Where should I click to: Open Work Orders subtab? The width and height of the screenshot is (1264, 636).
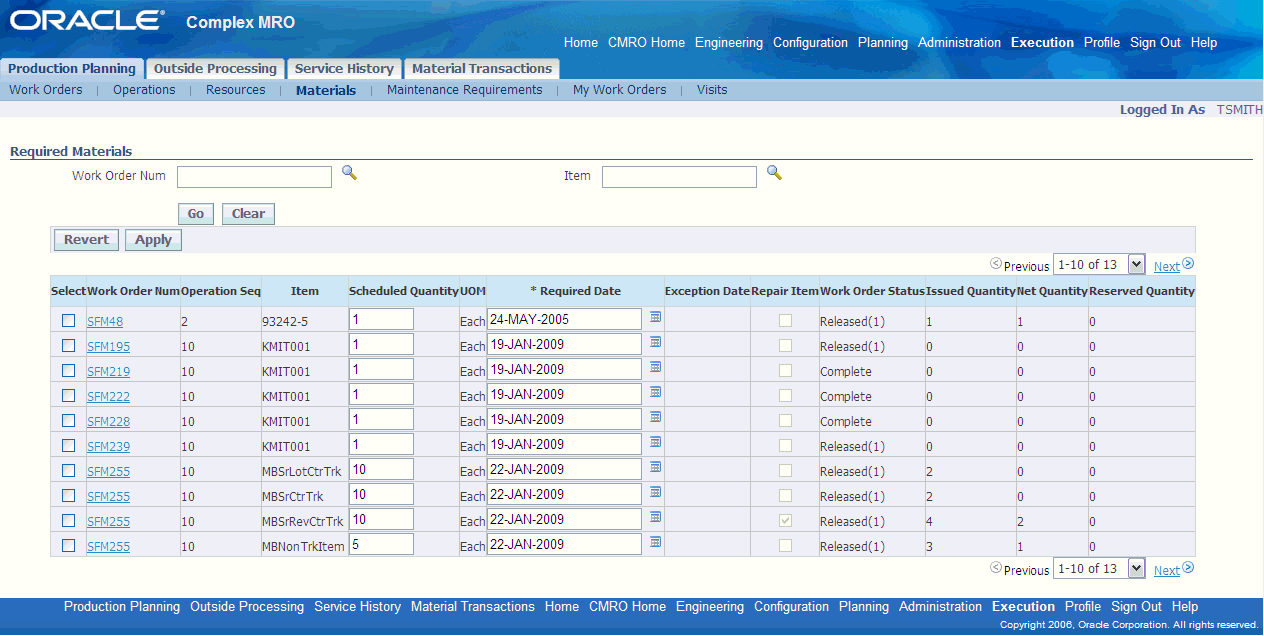[x=46, y=90]
